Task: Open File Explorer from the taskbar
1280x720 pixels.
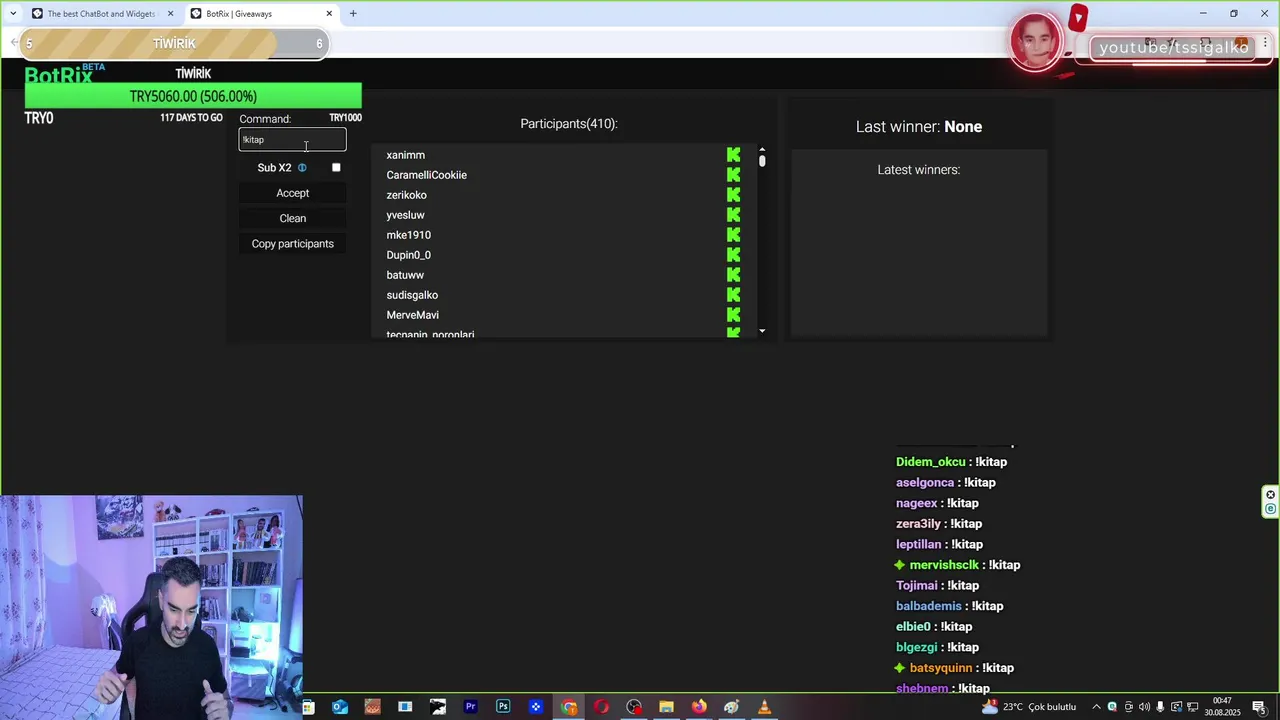Action: [x=666, y=707]
